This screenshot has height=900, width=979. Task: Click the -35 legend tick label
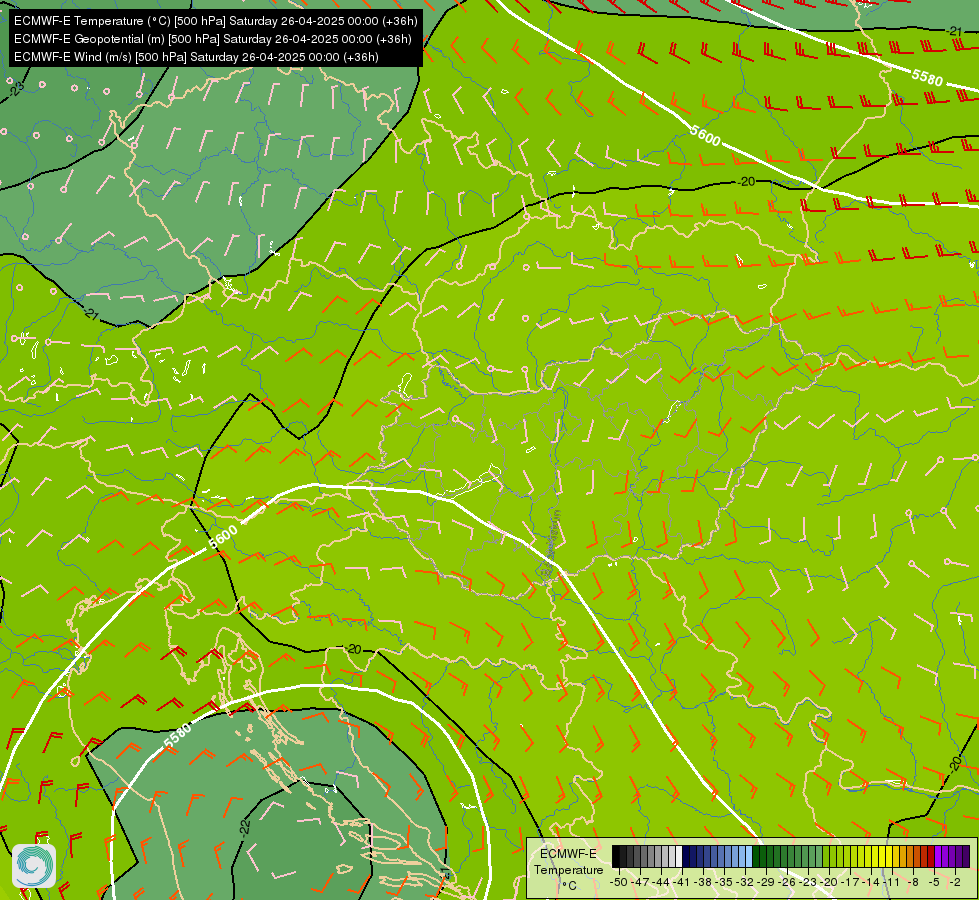click(x=724, y=882)
